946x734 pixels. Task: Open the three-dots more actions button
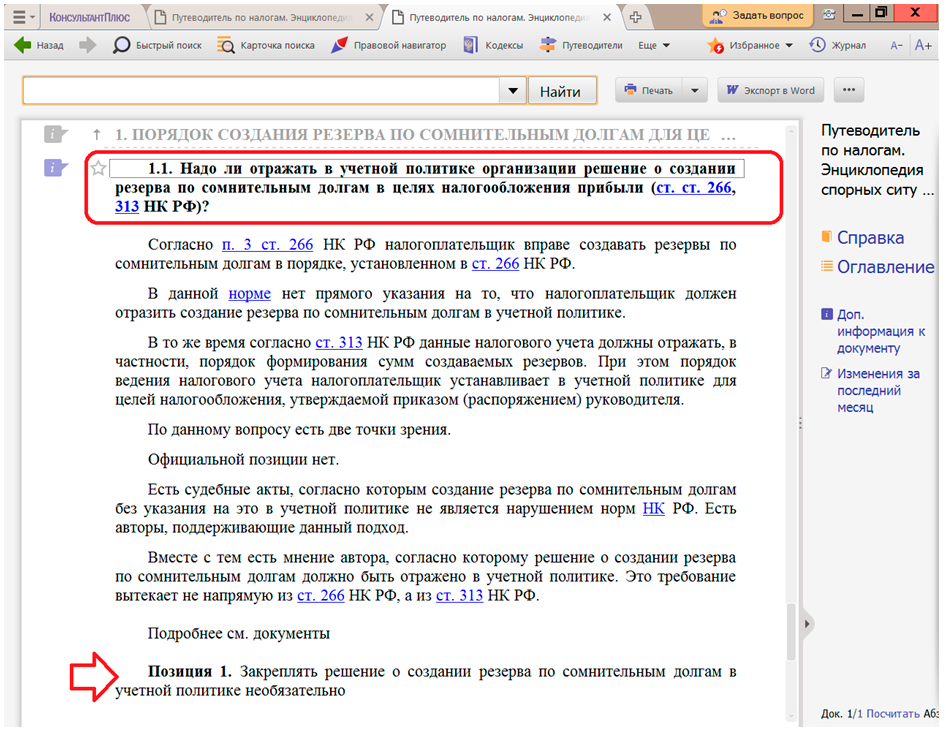[849, 90]
